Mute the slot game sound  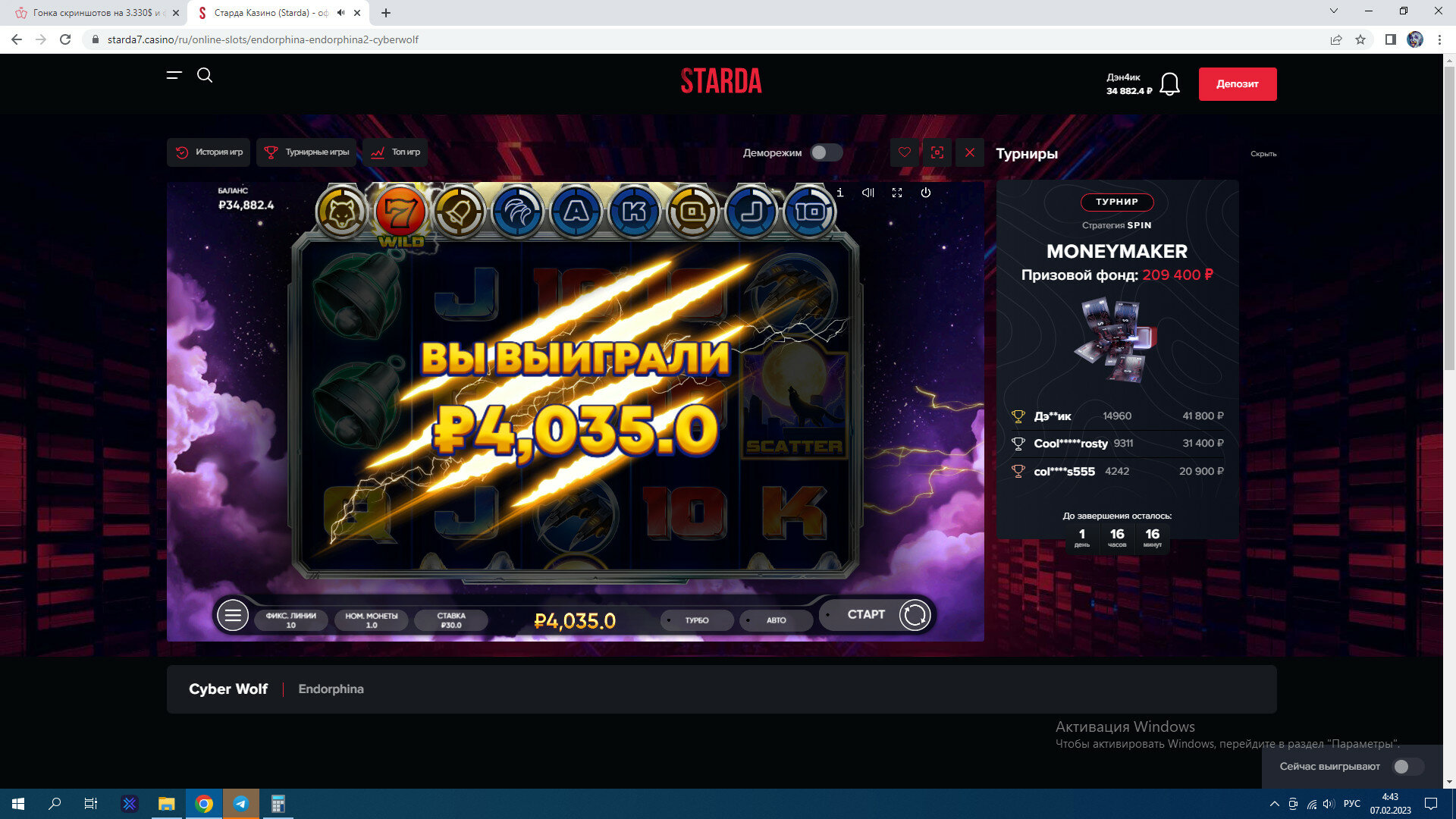(x=868, y=193)
